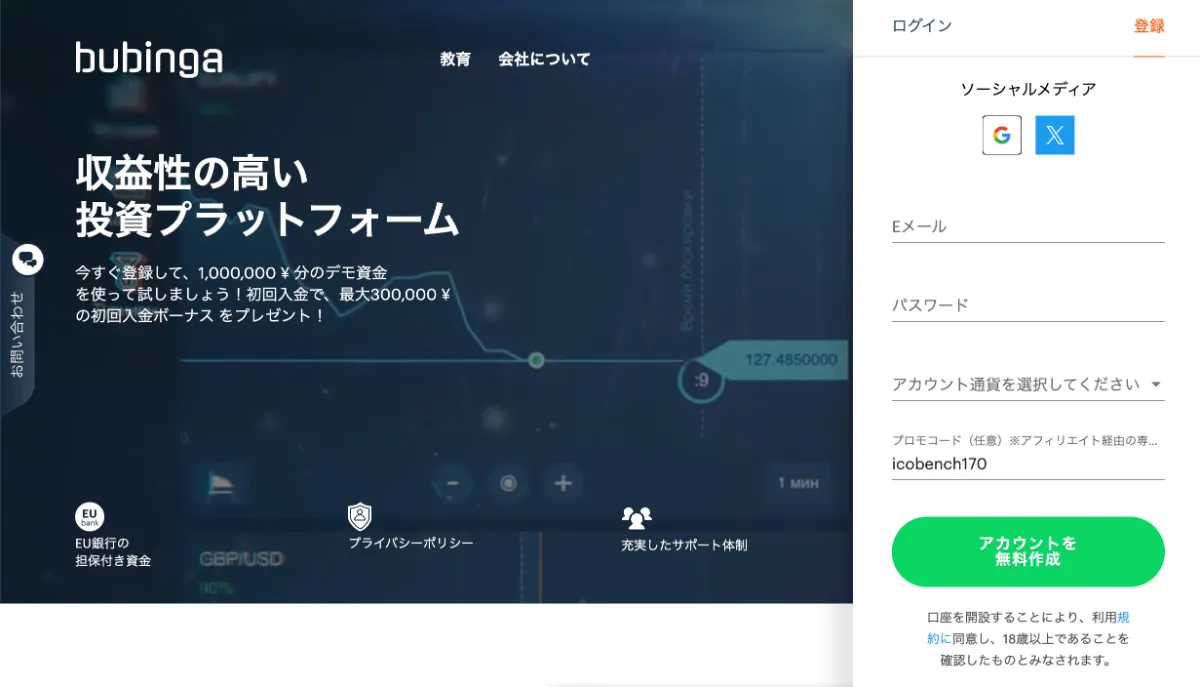Click the 充実したサポート体制 text
The width and height of the screenshot is (1200, 687).
point(684,545)
